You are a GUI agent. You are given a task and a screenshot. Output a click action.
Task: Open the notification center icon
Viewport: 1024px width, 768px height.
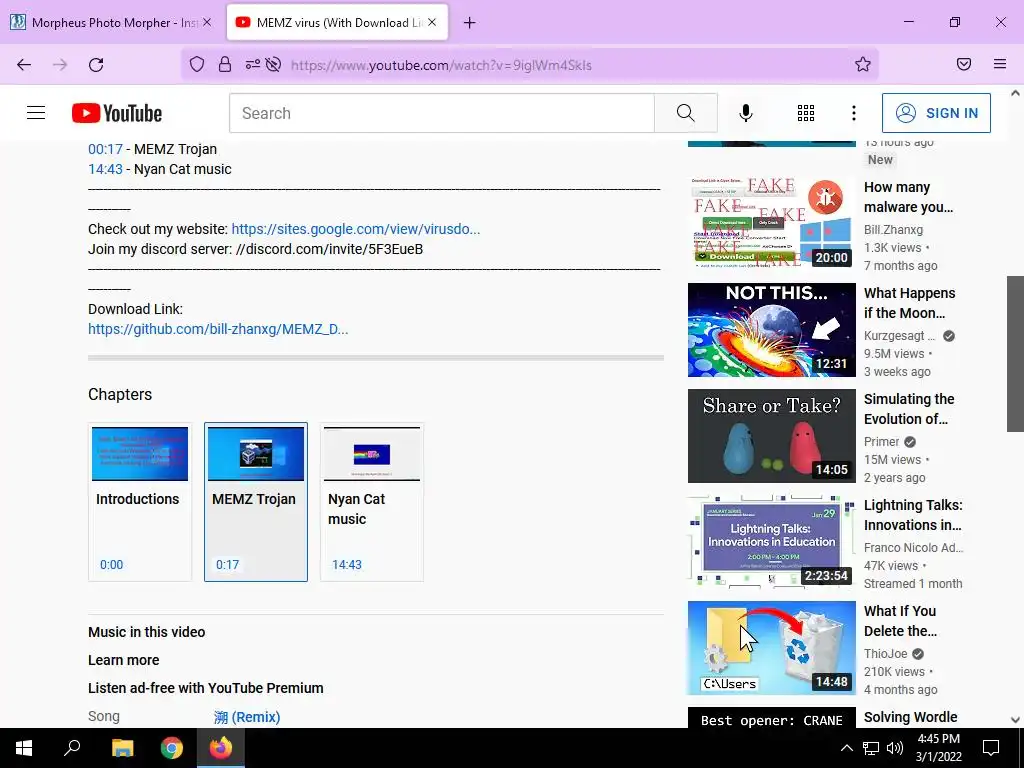pyautogui.click(x=991, y=748)
